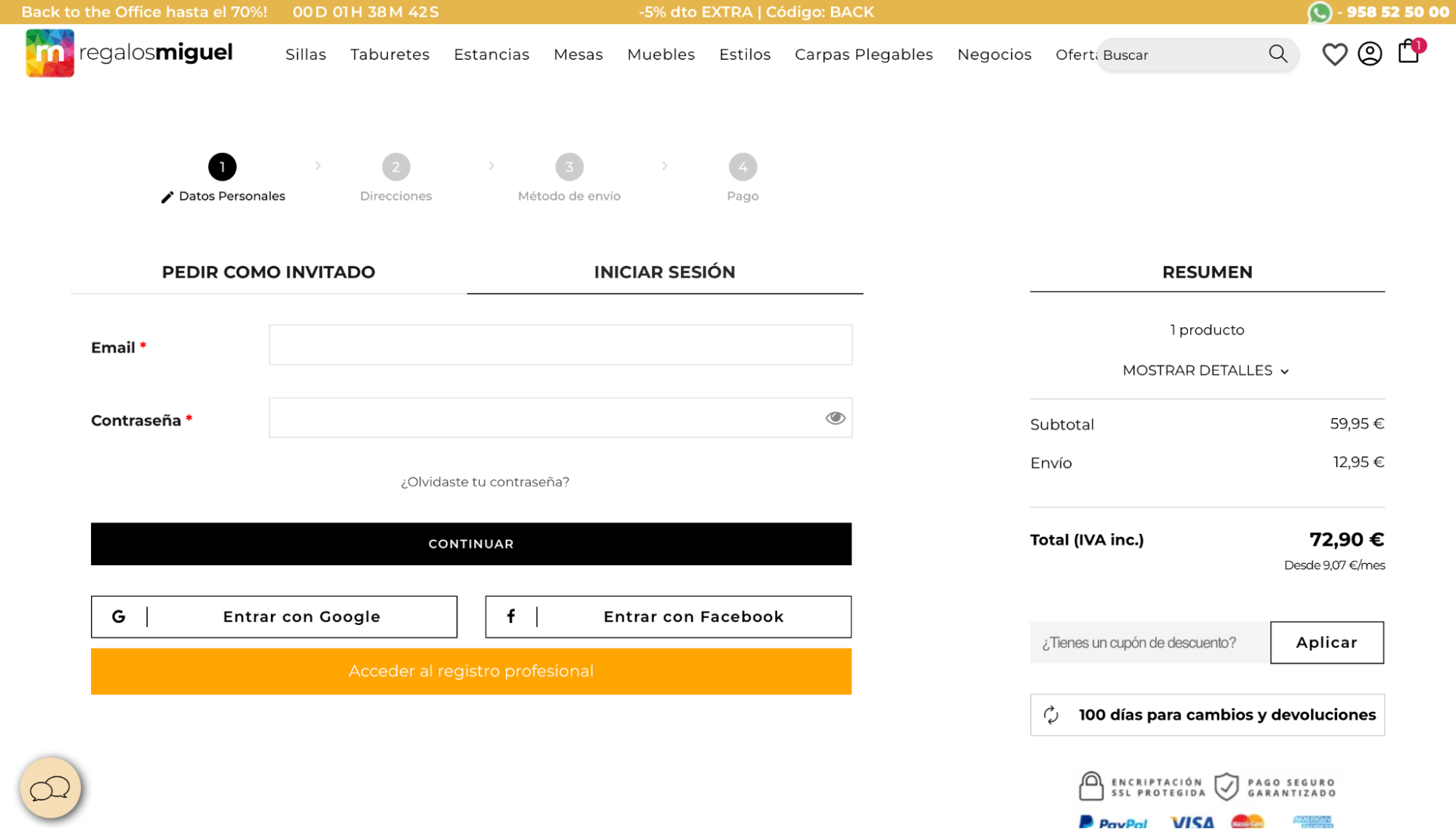Click the regalosmiguel logo
This screenshot has height=829, width=1456.
129,52
